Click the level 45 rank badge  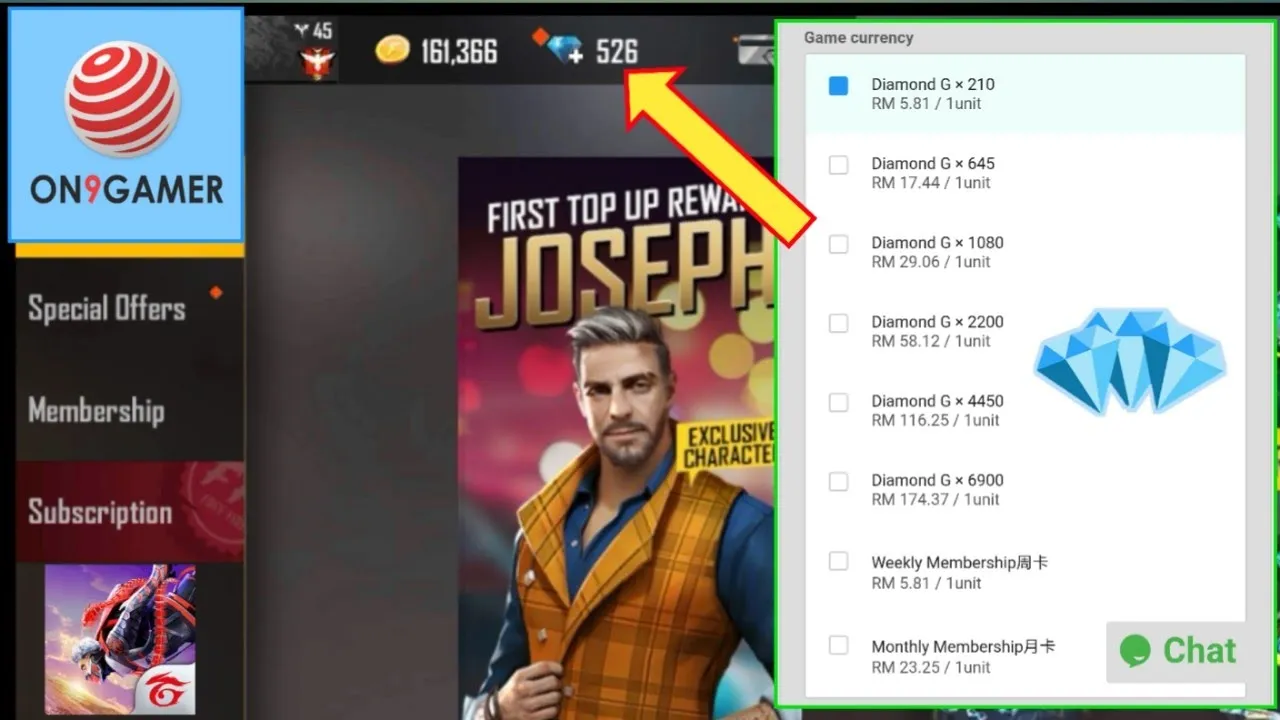tap(318, 49)
